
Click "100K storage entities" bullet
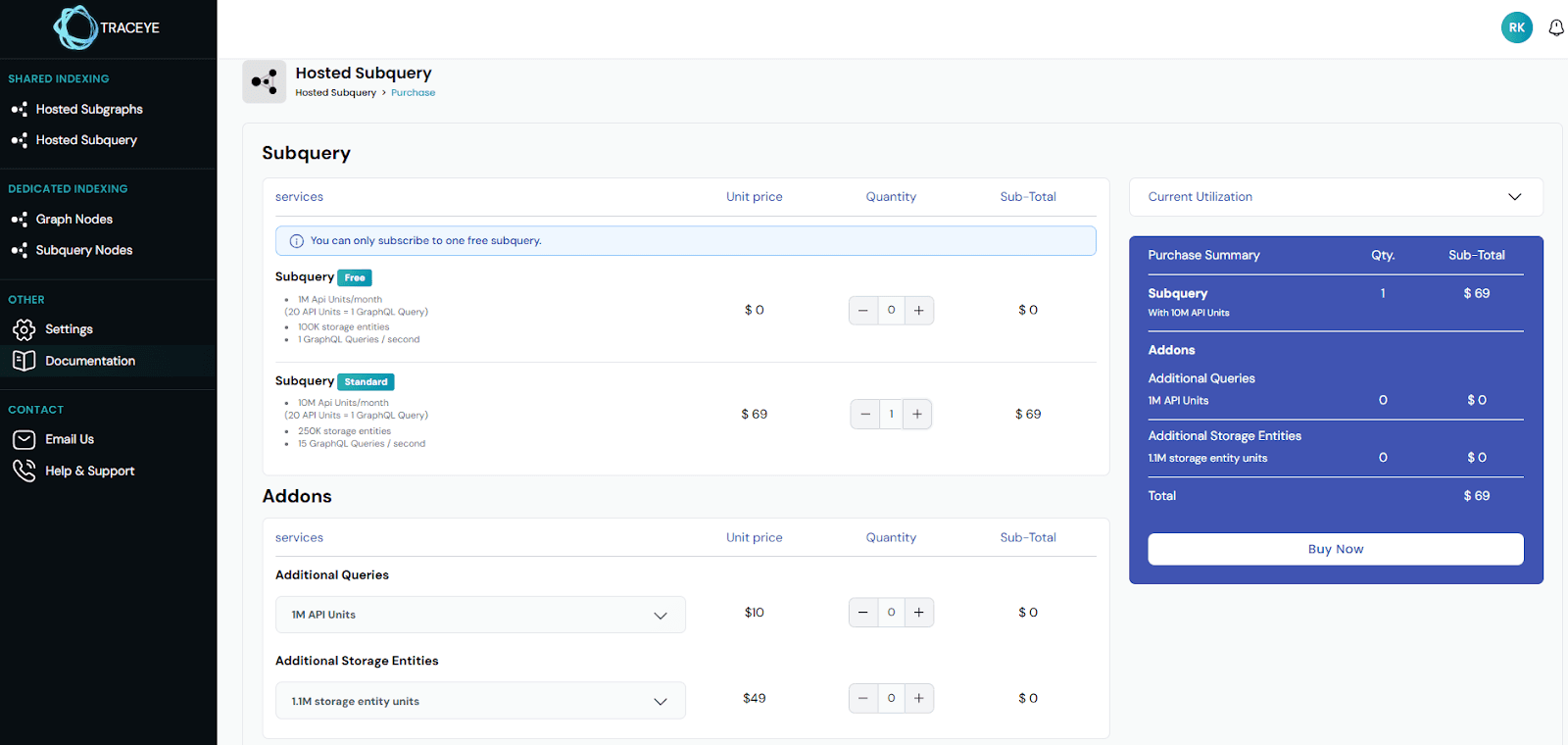click(x=343, y=327)
